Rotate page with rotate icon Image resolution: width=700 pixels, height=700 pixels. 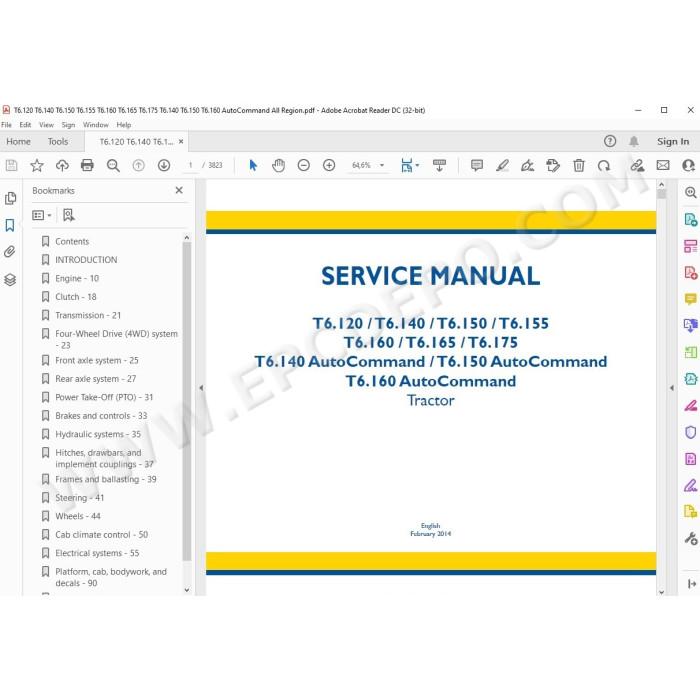coord(604,165)
